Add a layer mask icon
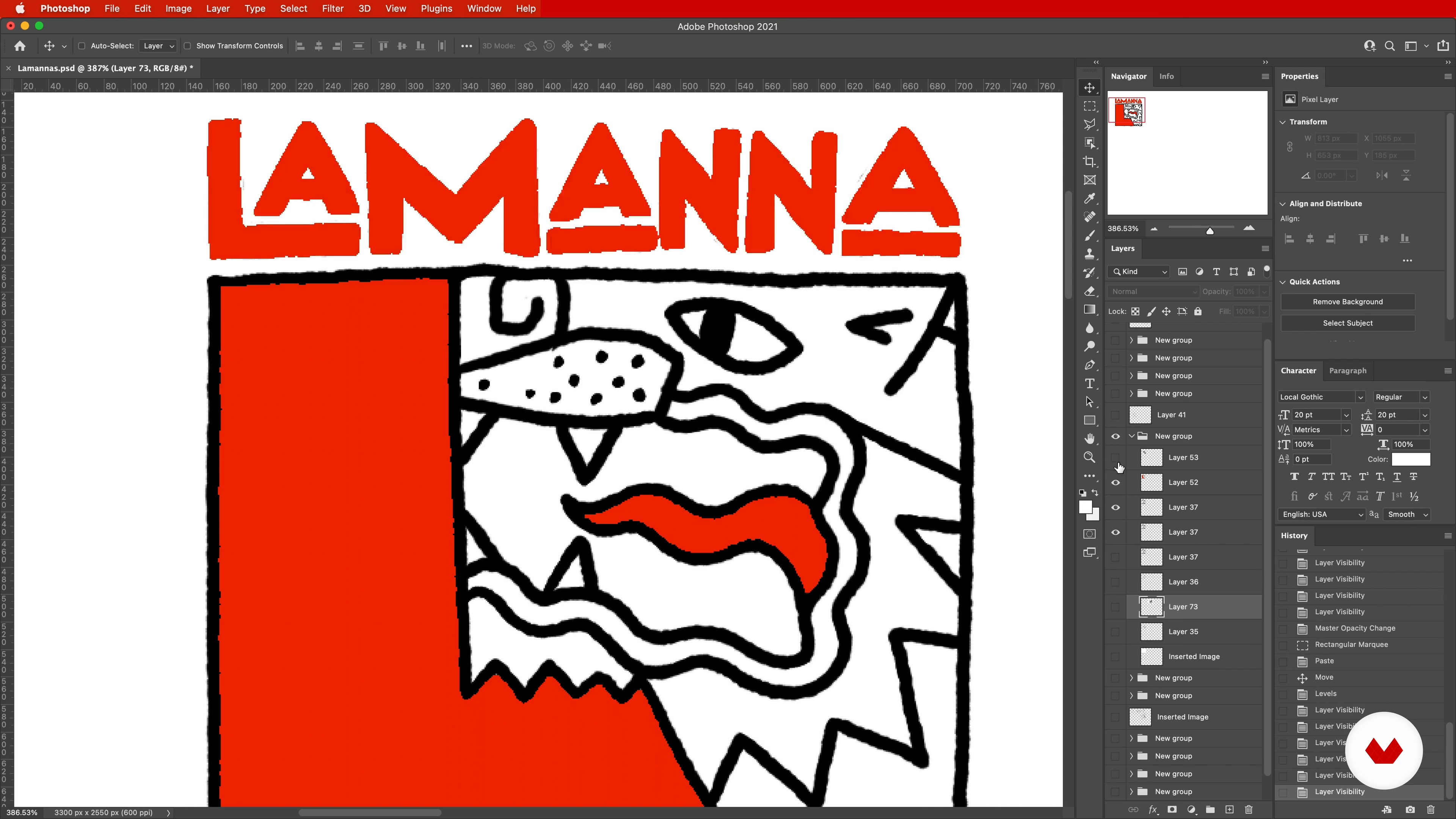1456x819 pixels. point(1172,810)
